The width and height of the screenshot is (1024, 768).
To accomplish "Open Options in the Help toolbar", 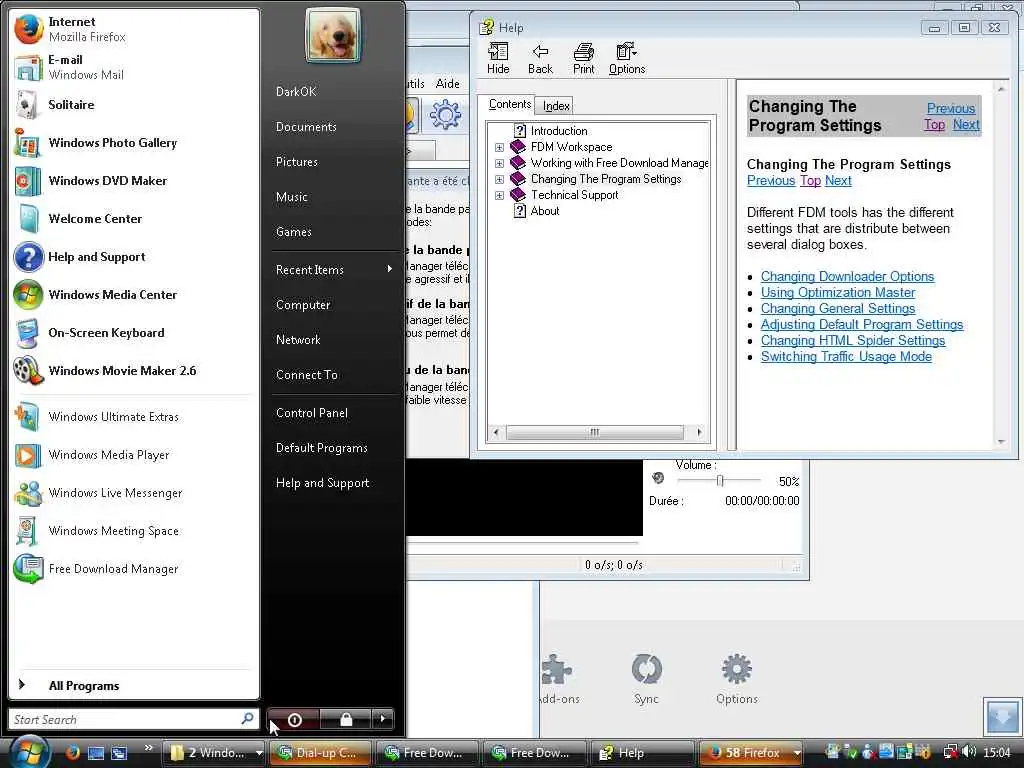I will tap(627, 58).
